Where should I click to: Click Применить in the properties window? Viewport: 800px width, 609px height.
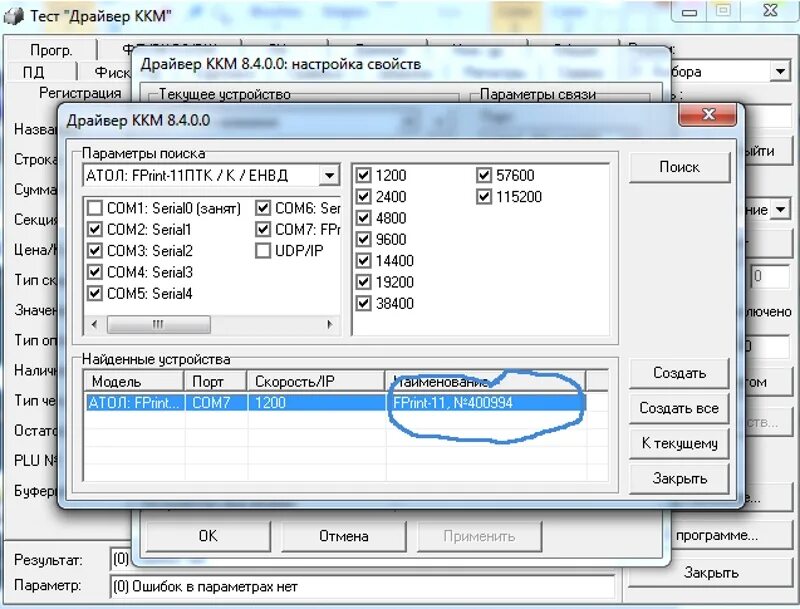coord(479,536)
